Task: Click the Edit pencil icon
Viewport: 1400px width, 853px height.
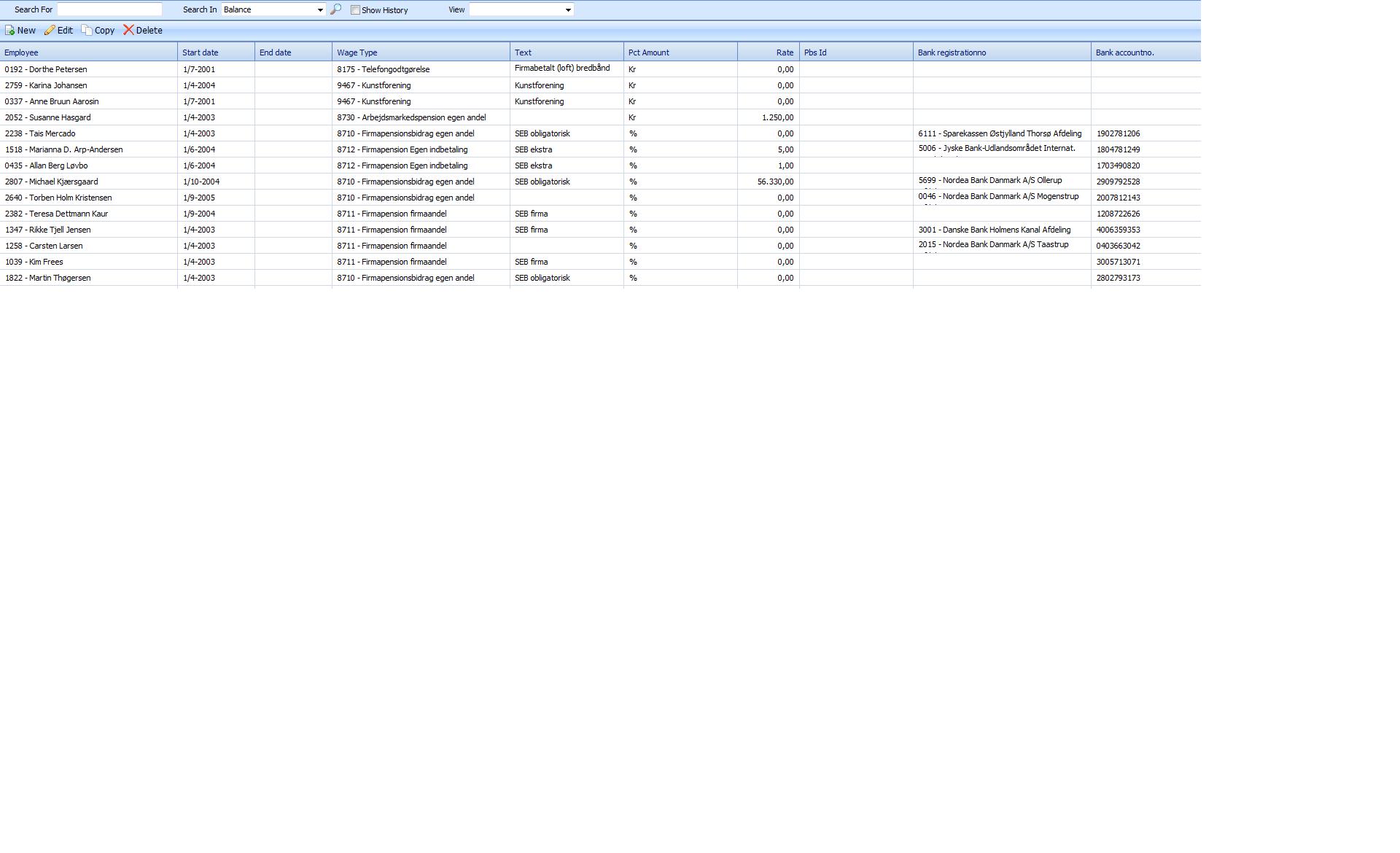Action: (50, 31)
